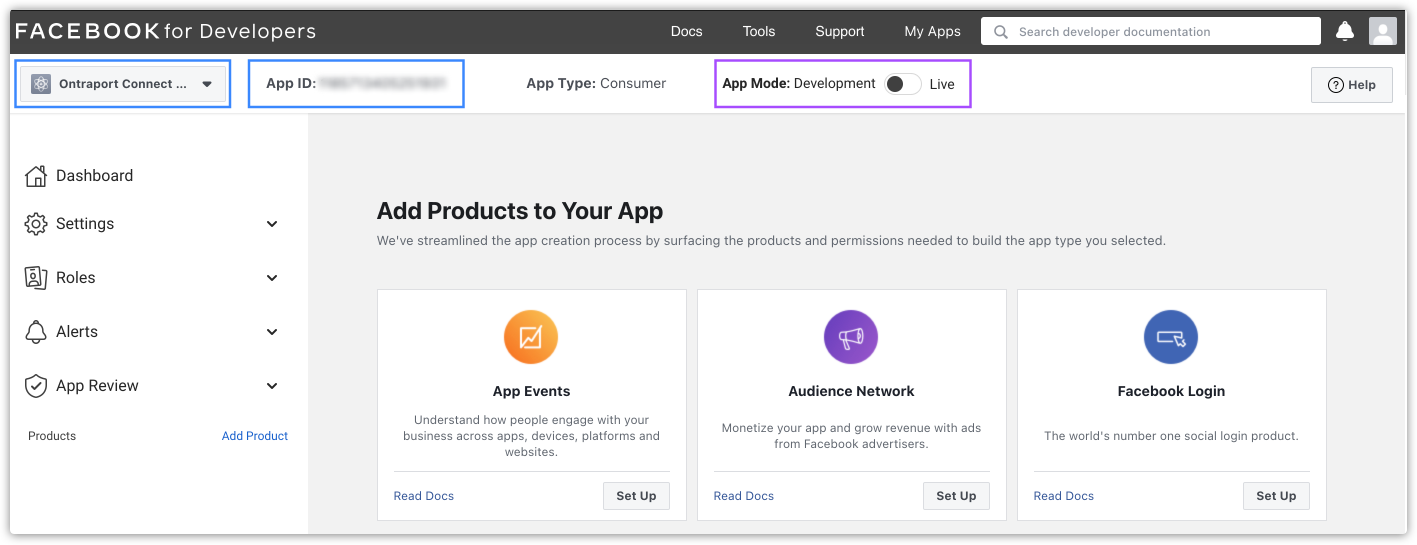Click the Add Product link
This screenshot has width=1417, height=545.
pyautogui.click(x=255, y=436)
